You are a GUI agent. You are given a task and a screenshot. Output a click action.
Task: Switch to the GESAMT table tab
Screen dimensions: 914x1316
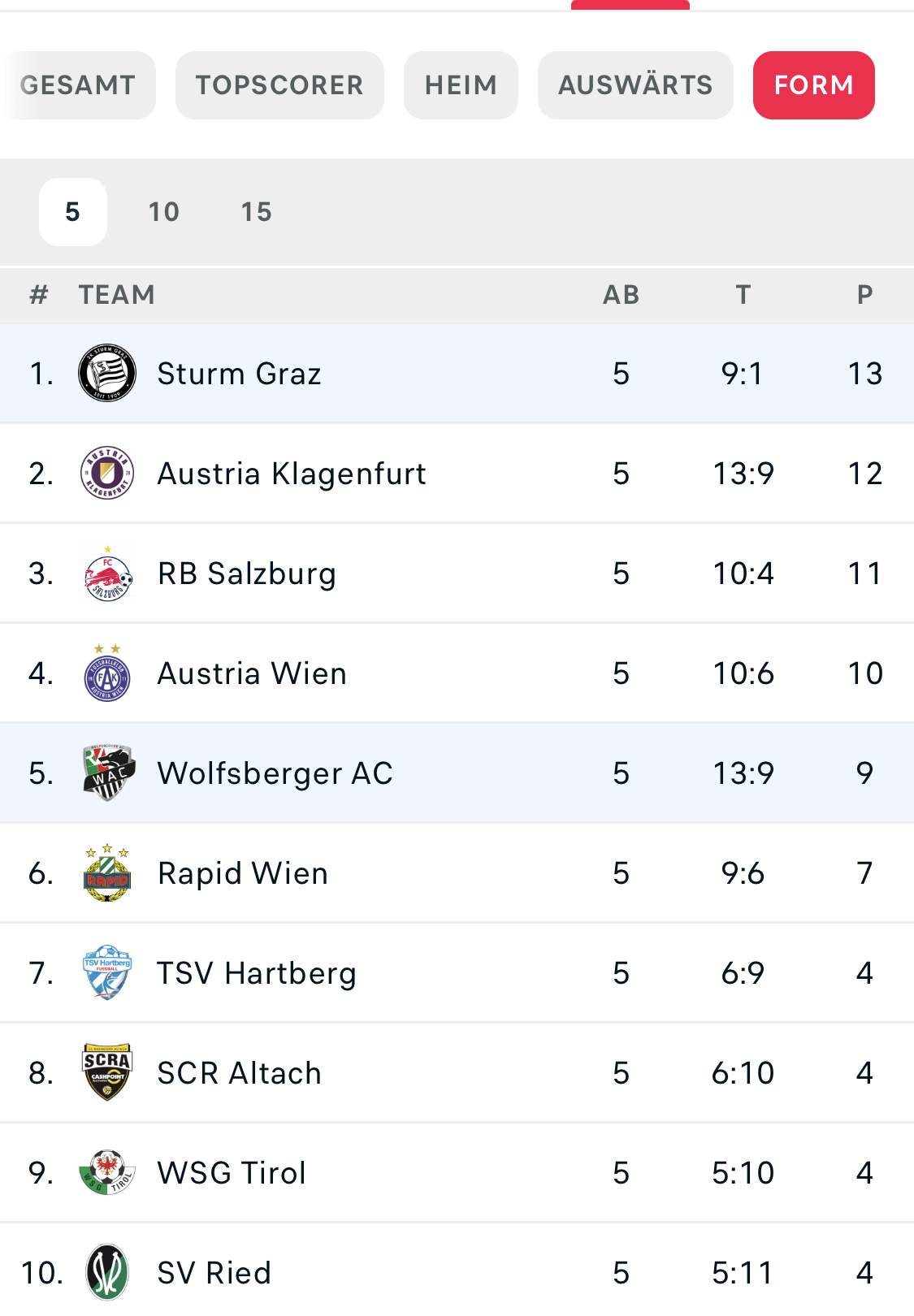(78, 85)
